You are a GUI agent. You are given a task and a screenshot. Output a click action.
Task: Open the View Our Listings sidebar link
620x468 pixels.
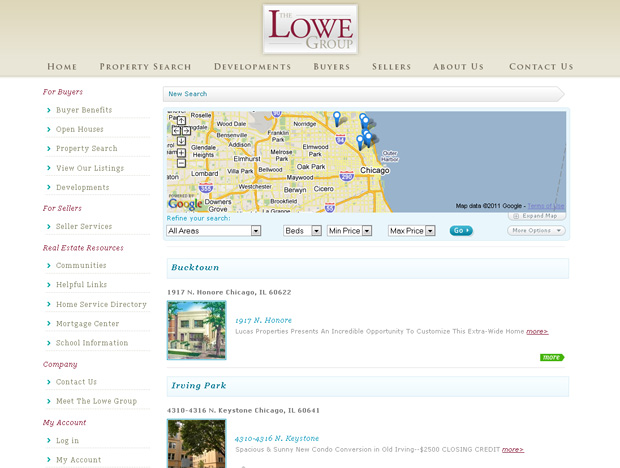[90, 168]
